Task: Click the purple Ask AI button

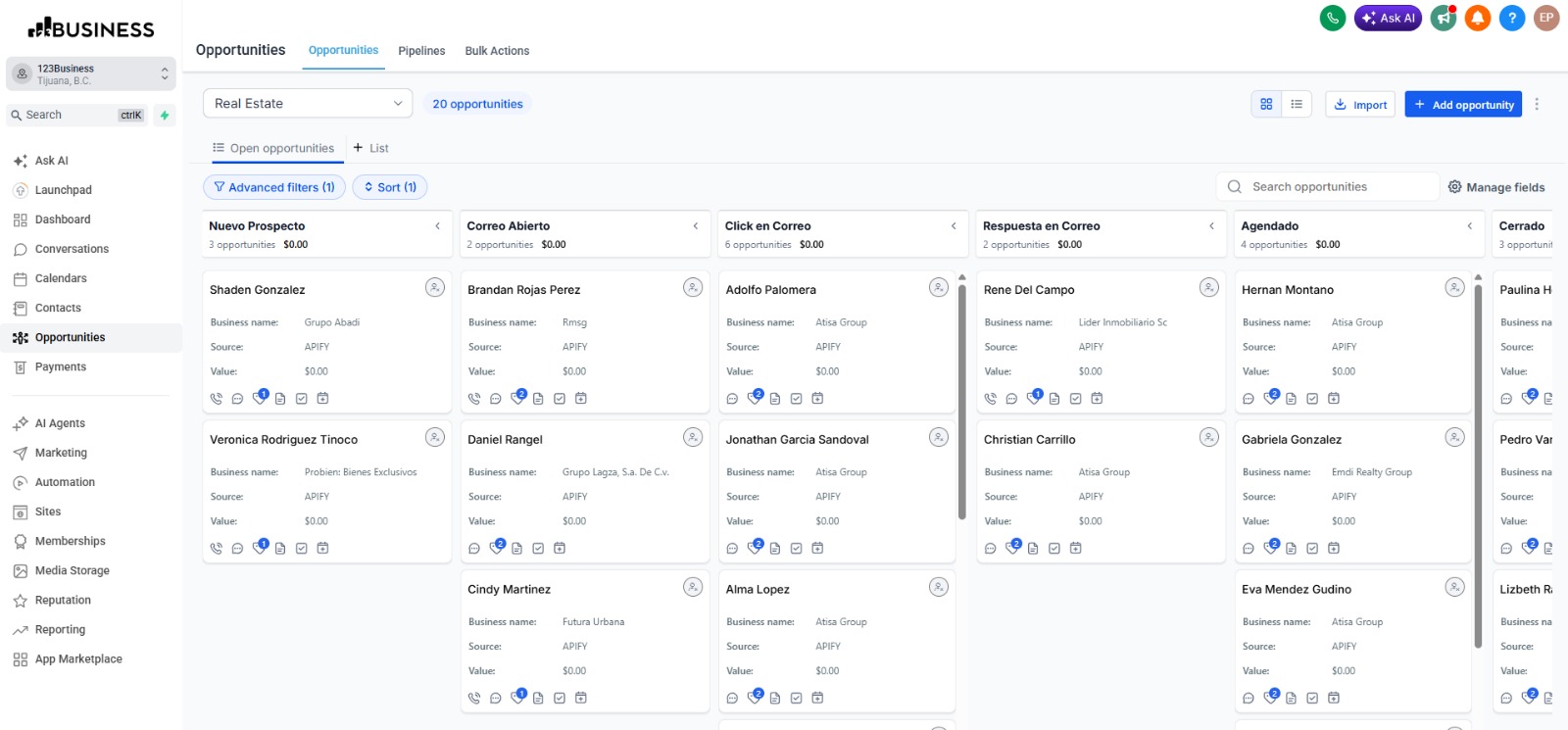Action: (1388, 18)
